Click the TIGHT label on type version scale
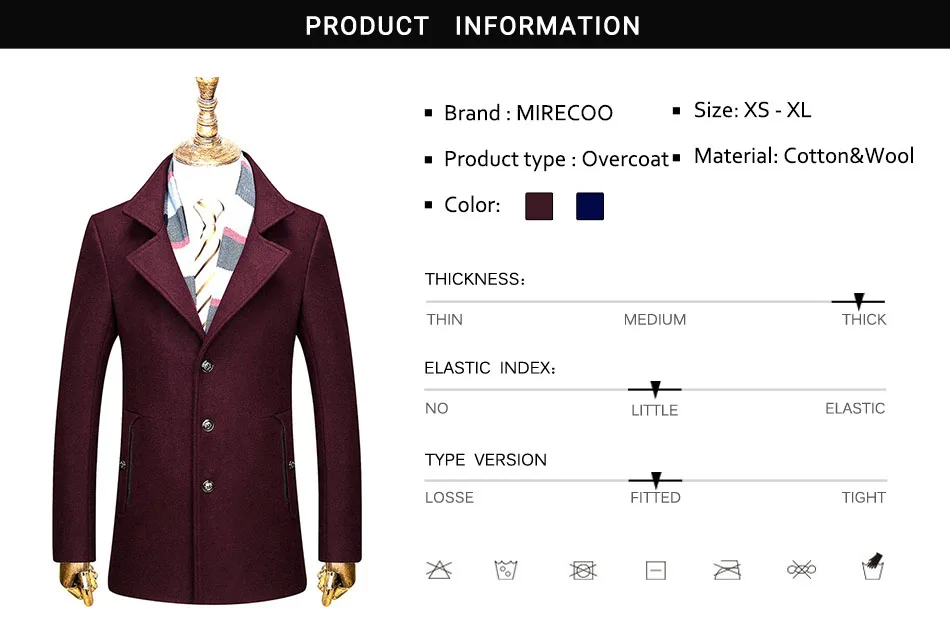 click(863, 497)
